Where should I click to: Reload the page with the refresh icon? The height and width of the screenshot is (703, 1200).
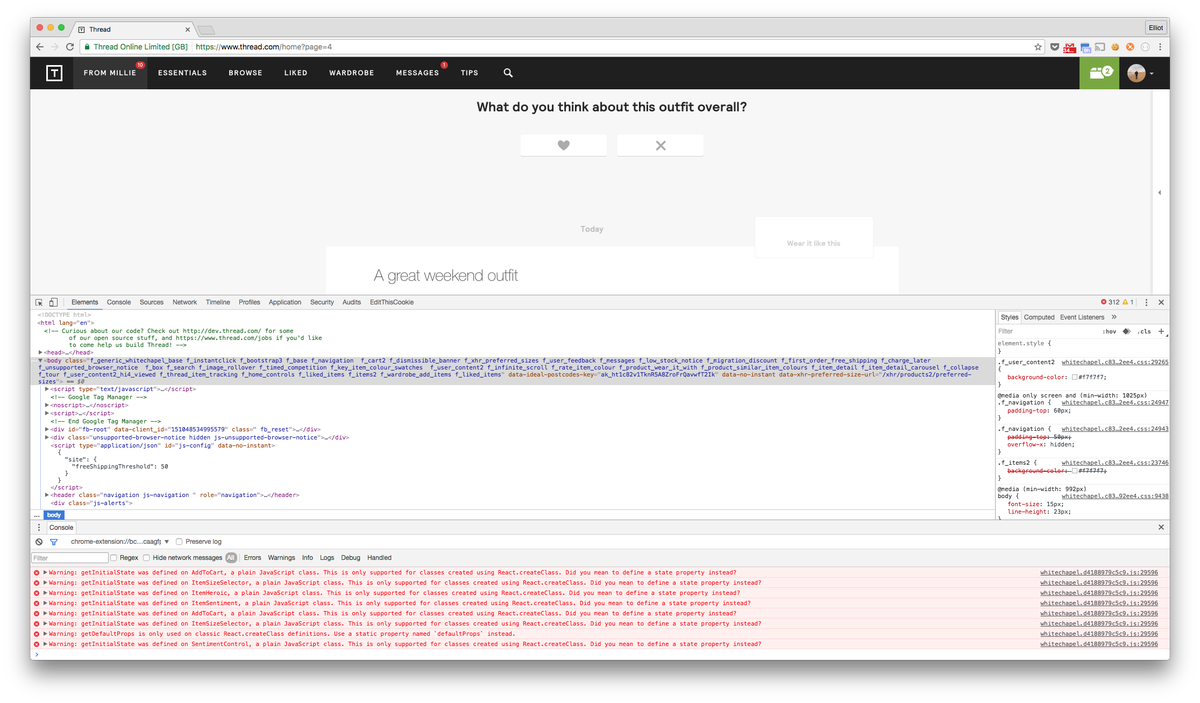point(70,47)
